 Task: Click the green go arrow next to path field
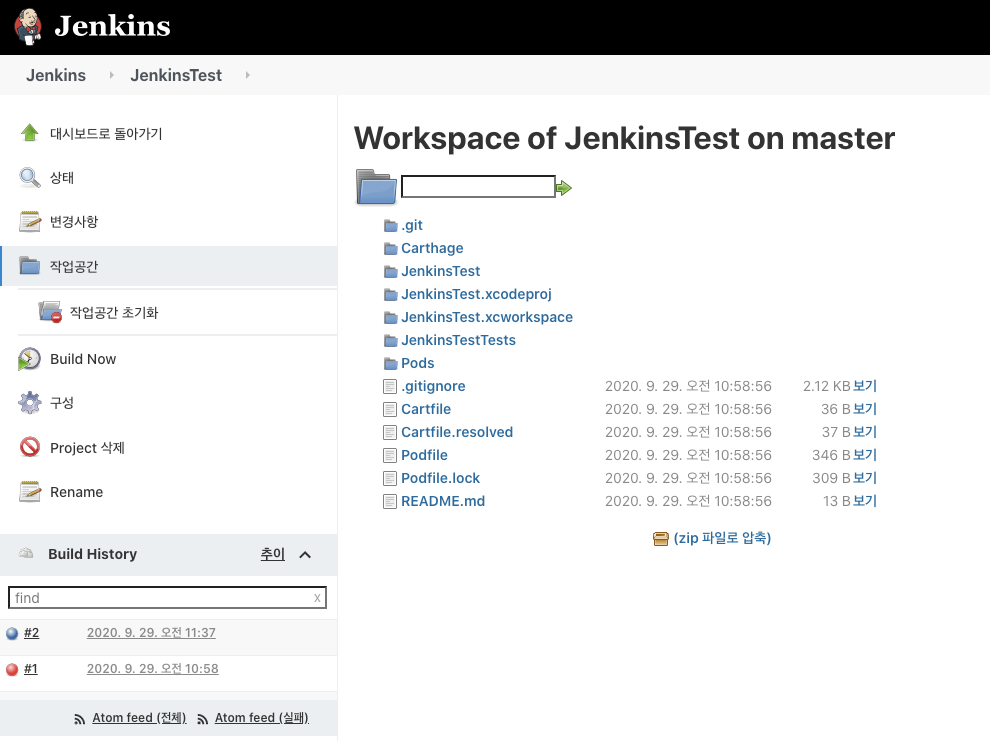[x=563, y=187]
